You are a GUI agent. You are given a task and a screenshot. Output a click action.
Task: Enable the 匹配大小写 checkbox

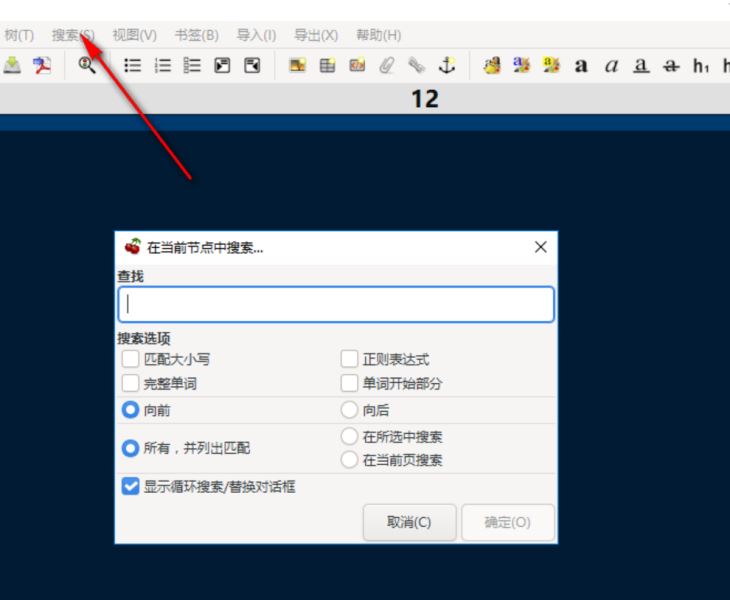pyautogui.click(x=130, y=359)
